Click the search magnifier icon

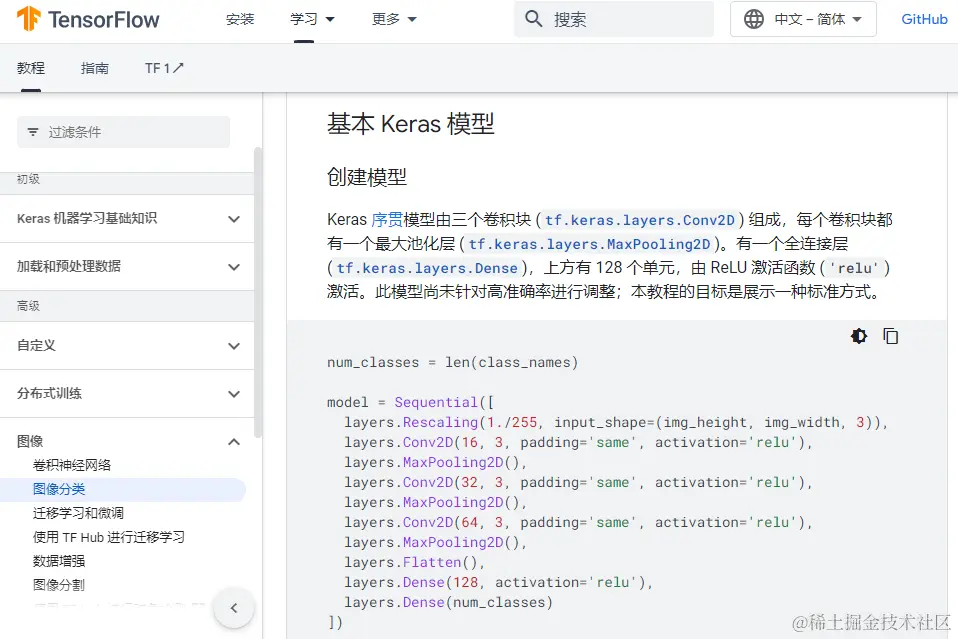[x=533, y=19]
